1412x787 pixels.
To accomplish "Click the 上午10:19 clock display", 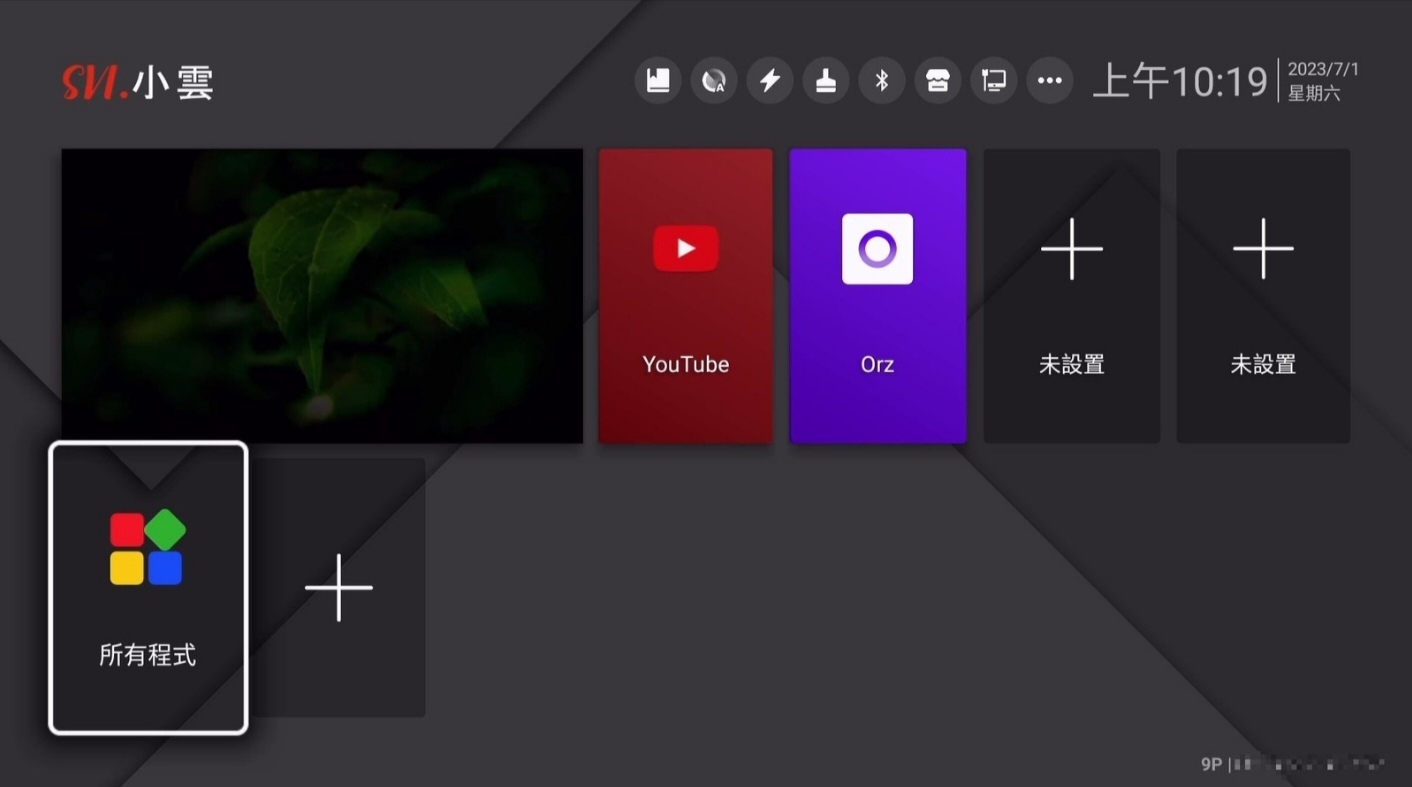I will [x=1180, y=81].
